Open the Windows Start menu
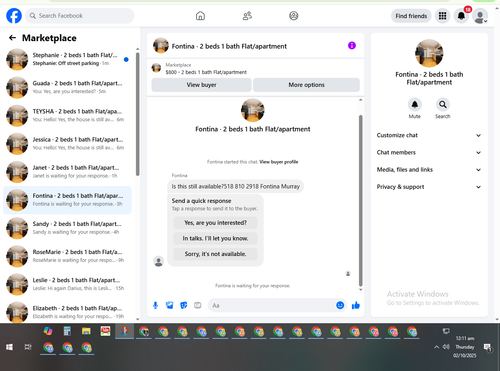Image resolution: width=500 pixels, height=371 pixels. 9,347
